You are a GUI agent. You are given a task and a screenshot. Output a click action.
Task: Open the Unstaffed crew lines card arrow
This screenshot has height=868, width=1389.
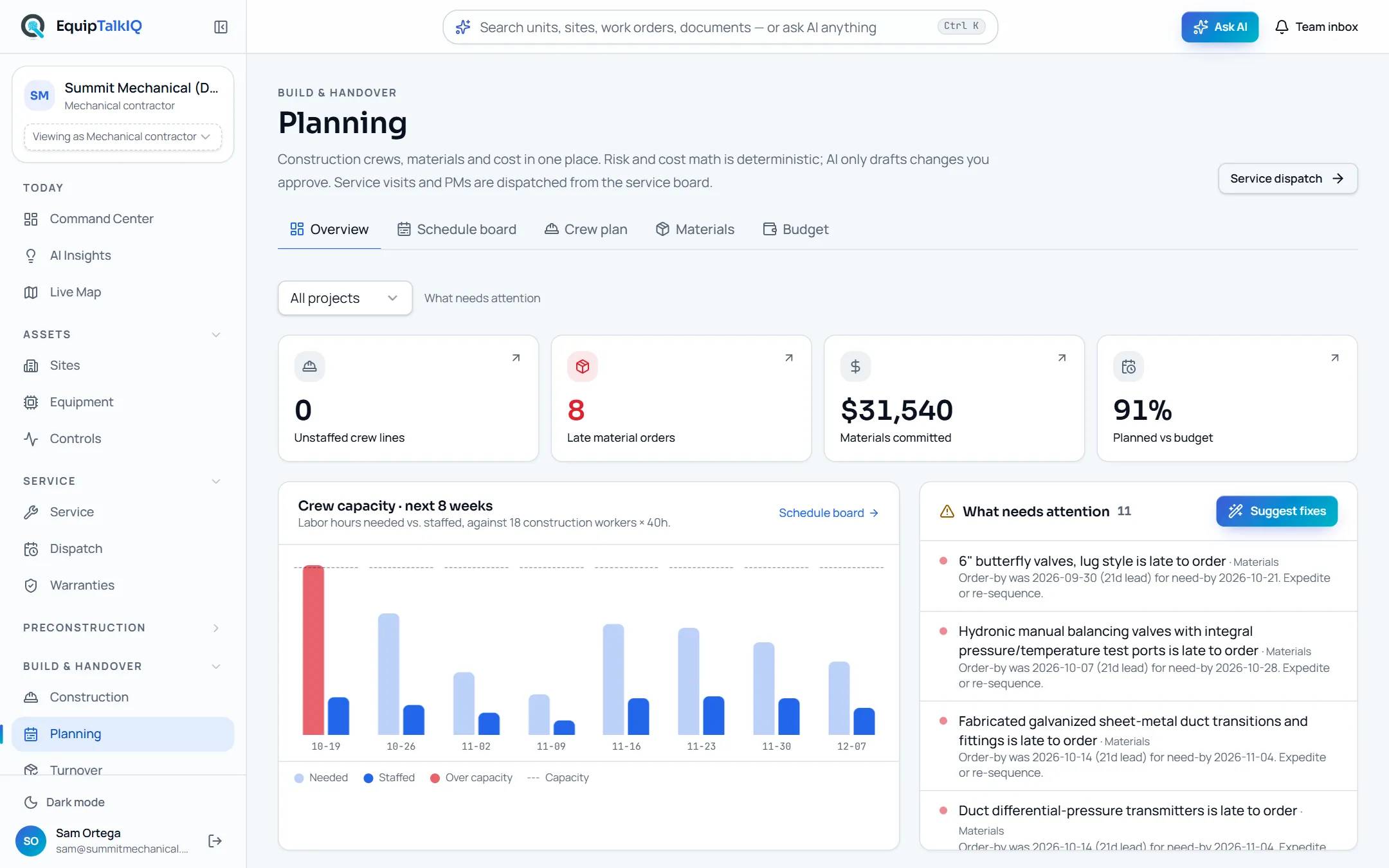pos(516,357)
